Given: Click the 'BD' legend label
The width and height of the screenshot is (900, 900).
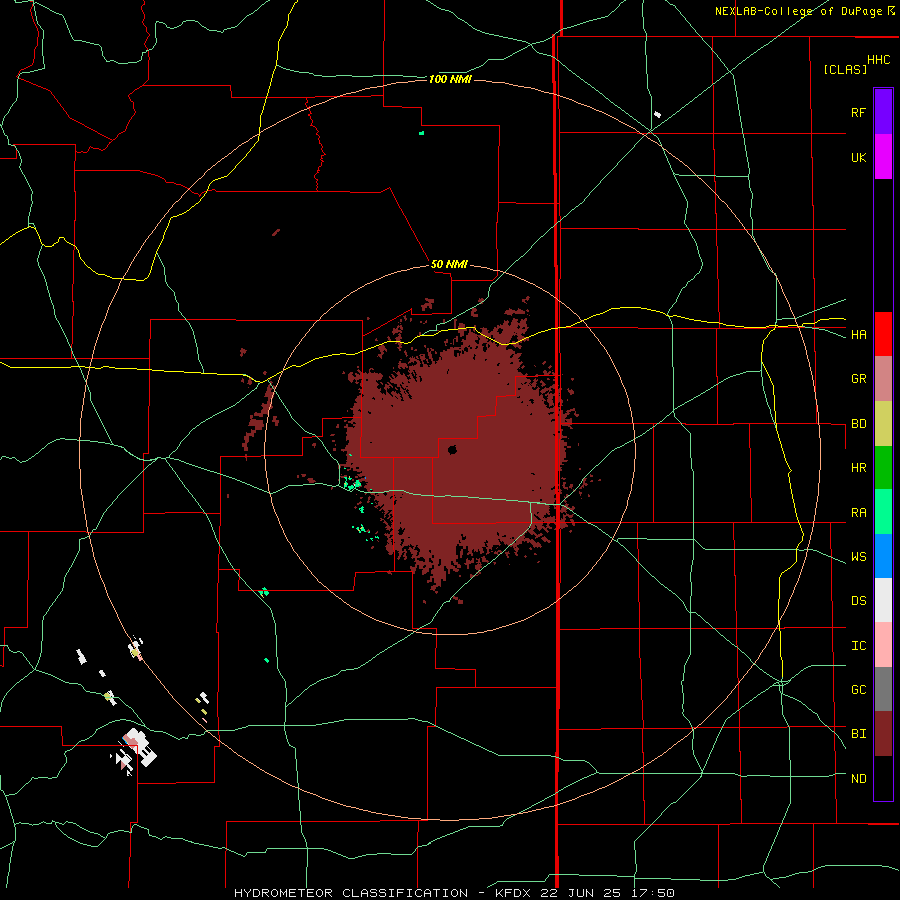Looking at the screenshot, I should tap(858, 424).
